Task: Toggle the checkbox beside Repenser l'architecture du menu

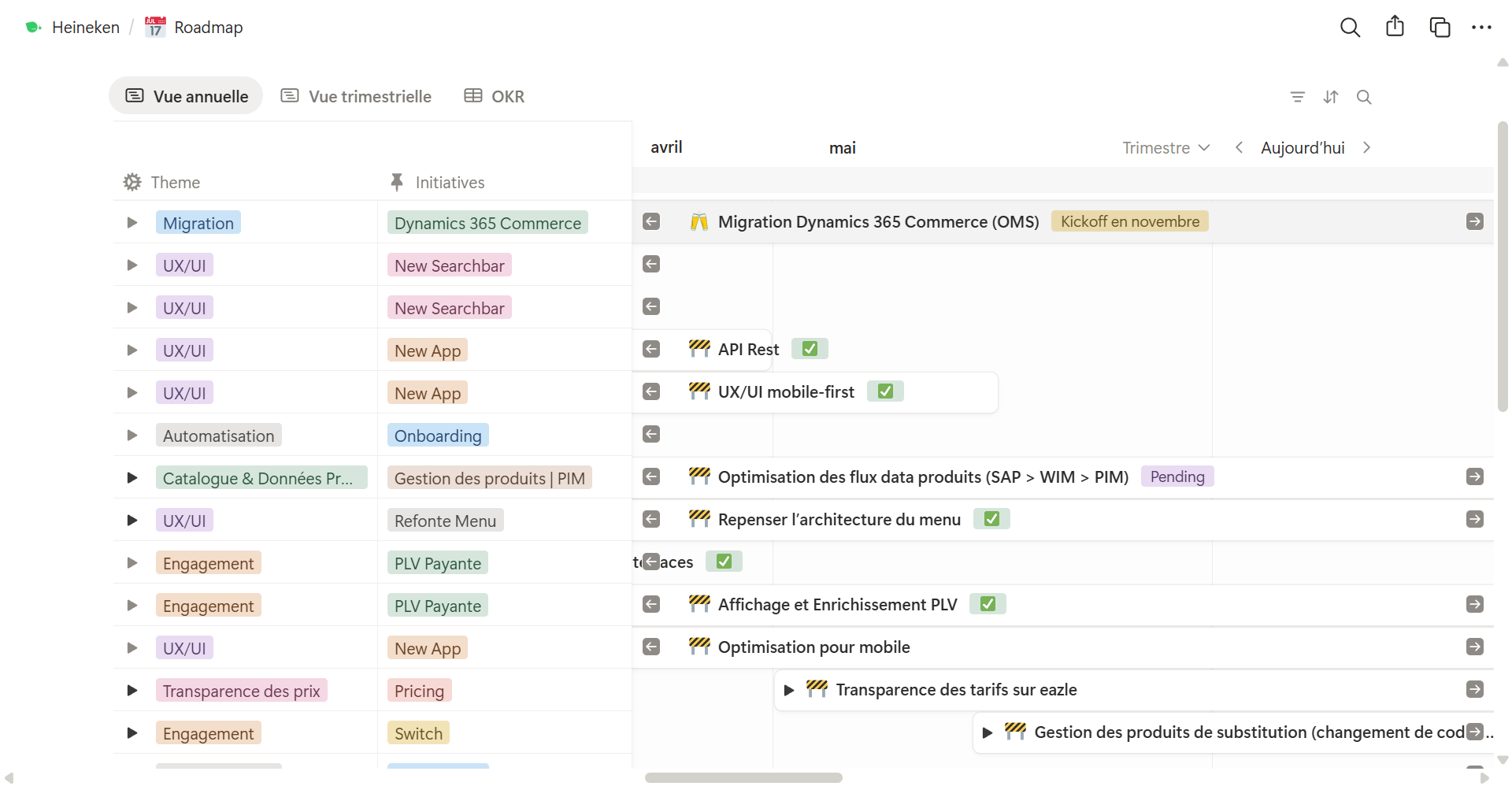Action: [991, 518]
